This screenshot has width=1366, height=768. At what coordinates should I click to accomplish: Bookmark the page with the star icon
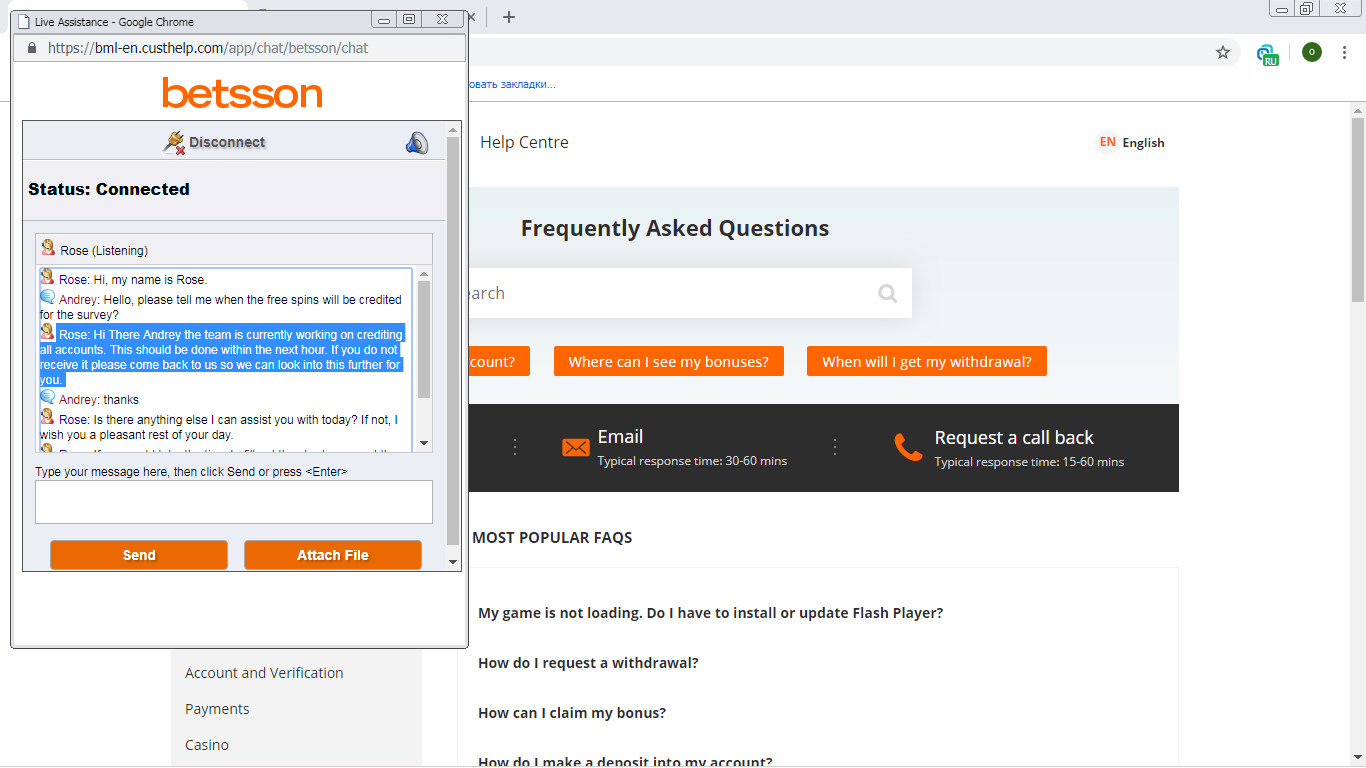(1223, 52)
